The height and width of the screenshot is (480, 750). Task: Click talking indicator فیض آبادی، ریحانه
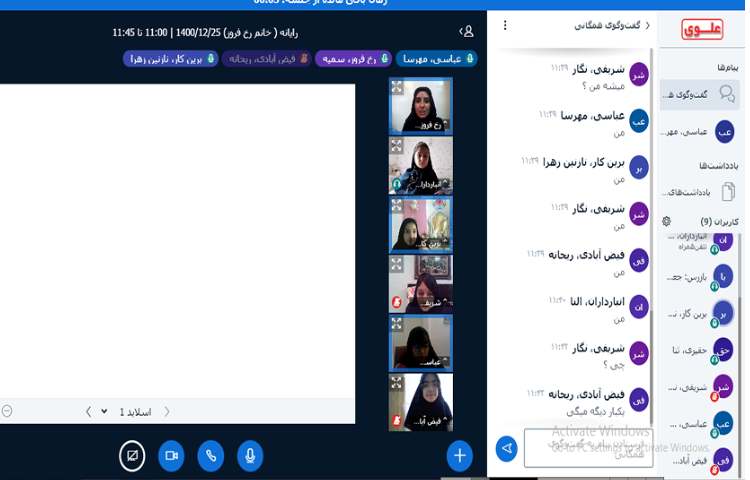click(x=266, y=59)
